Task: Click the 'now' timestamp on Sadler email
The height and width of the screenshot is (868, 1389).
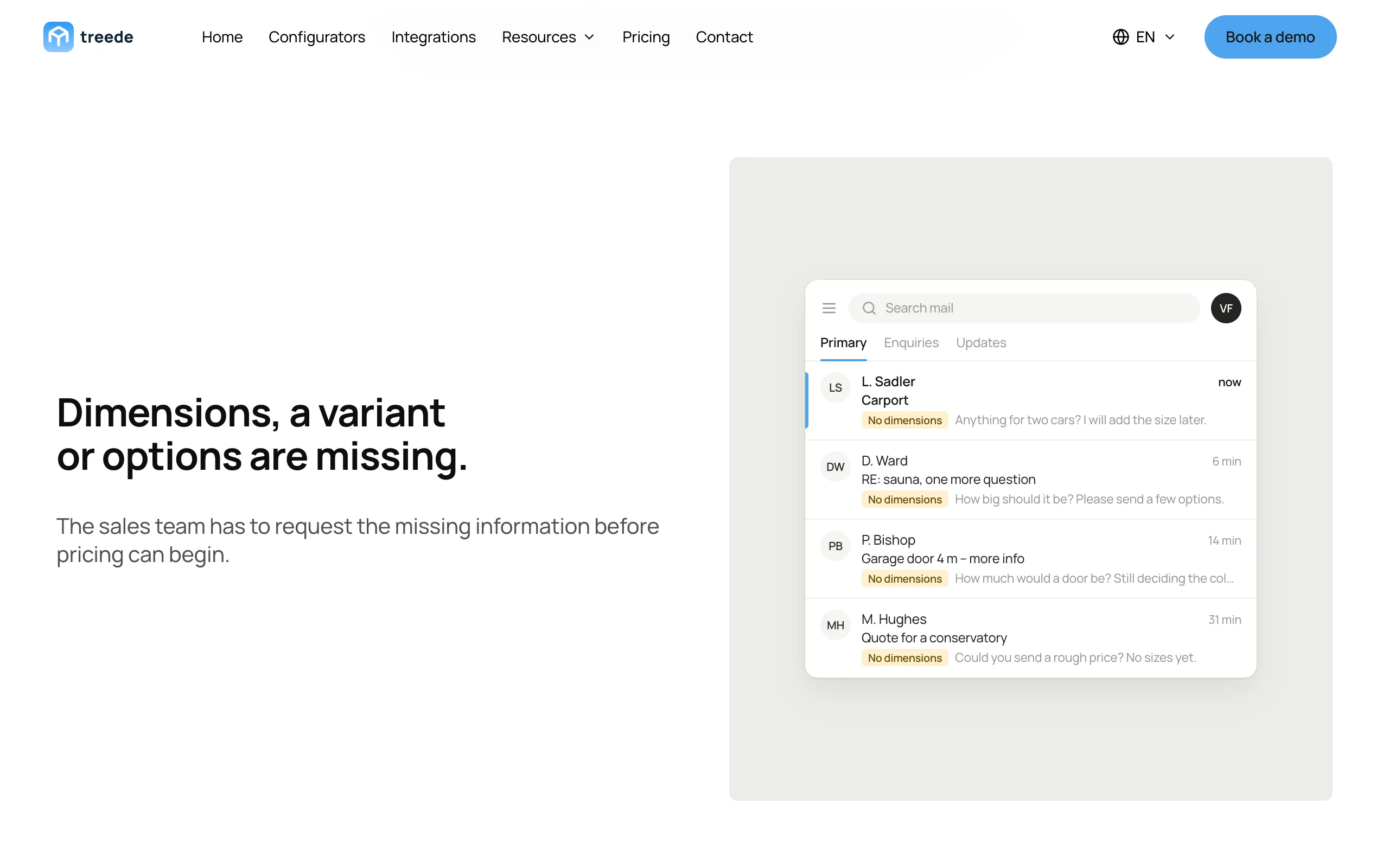Action: coord(1229,382)
